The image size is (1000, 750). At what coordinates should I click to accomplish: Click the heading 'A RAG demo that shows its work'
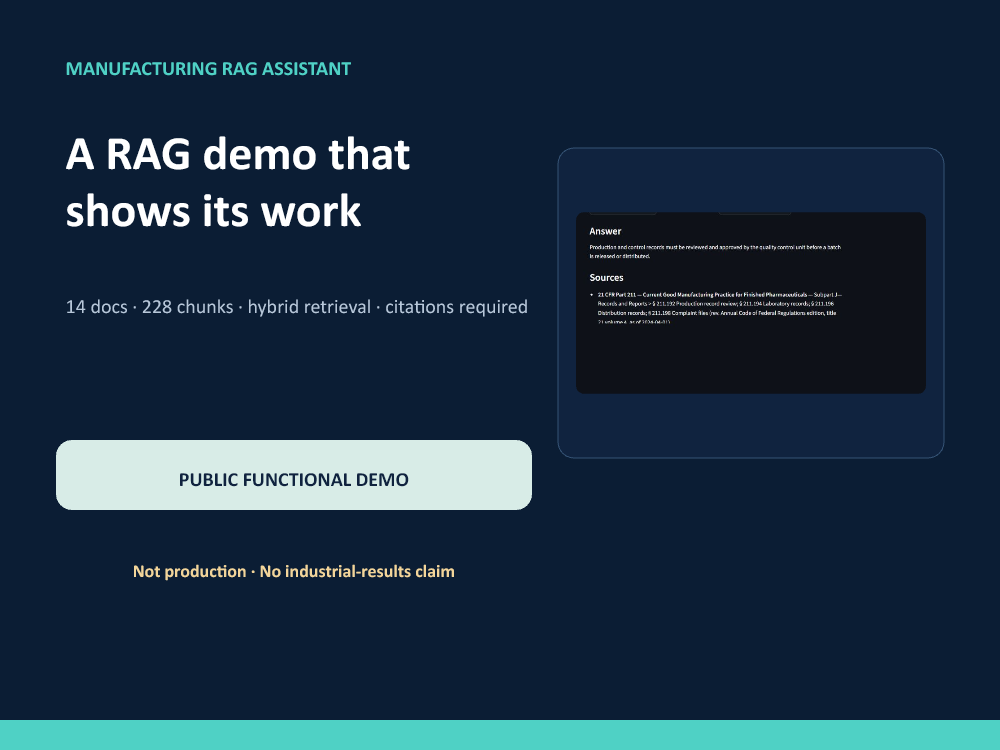(238, 182)
